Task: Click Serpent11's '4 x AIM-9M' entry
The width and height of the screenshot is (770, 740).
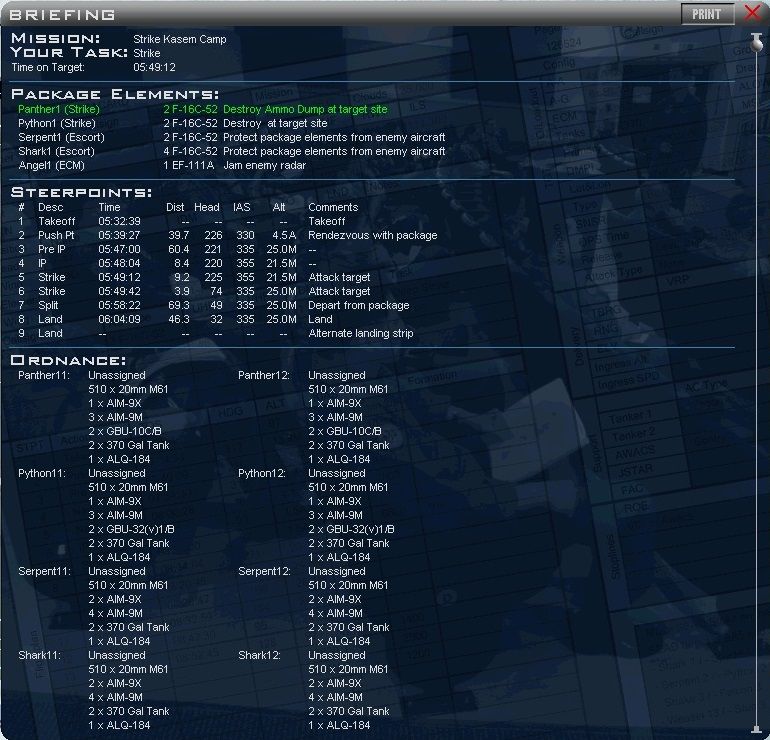Action: [115, 613]
